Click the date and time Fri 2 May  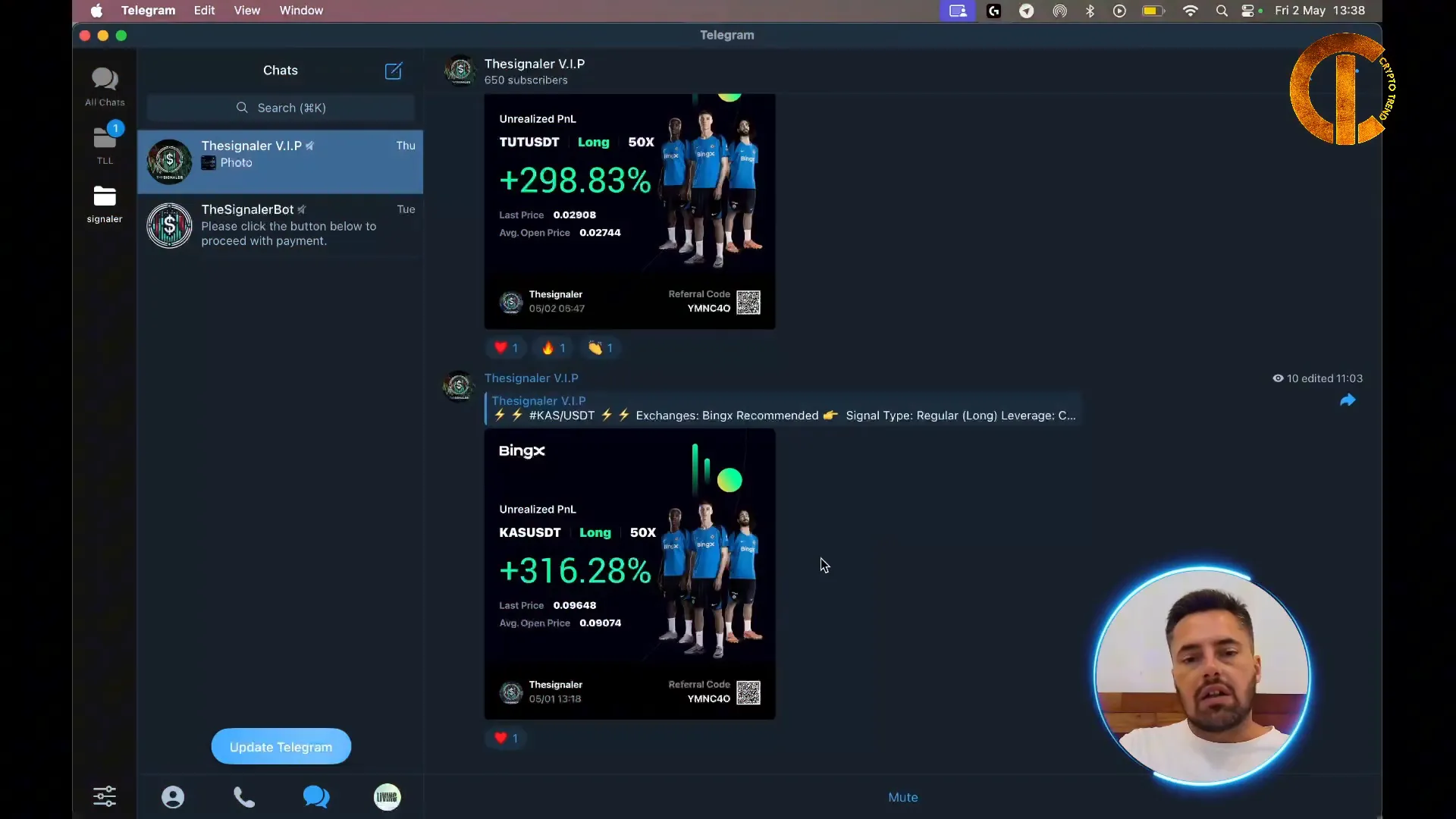pyautogui.click(x=1319, y=11)
